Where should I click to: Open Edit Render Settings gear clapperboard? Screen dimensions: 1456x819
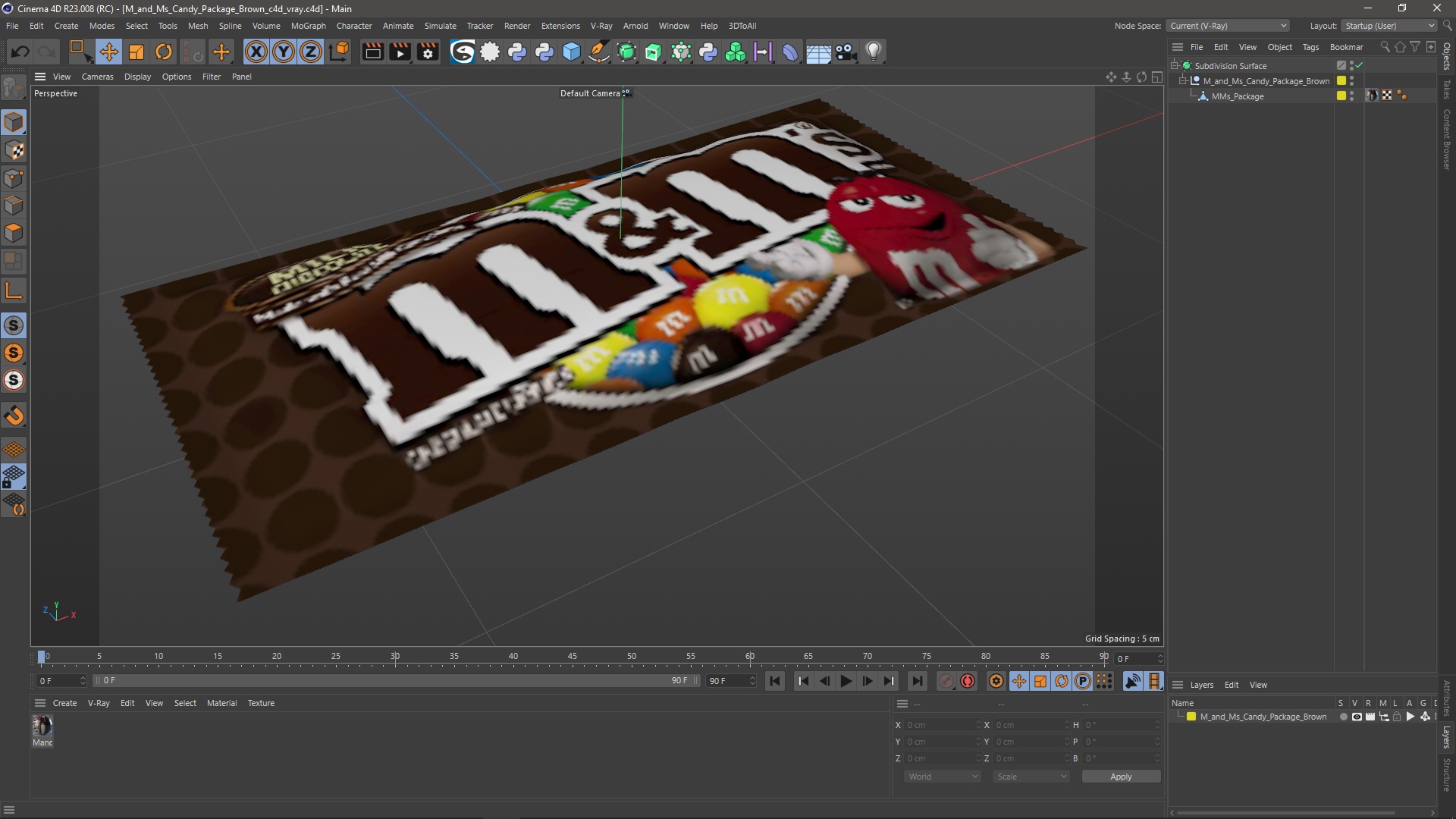tap(428, 52)
